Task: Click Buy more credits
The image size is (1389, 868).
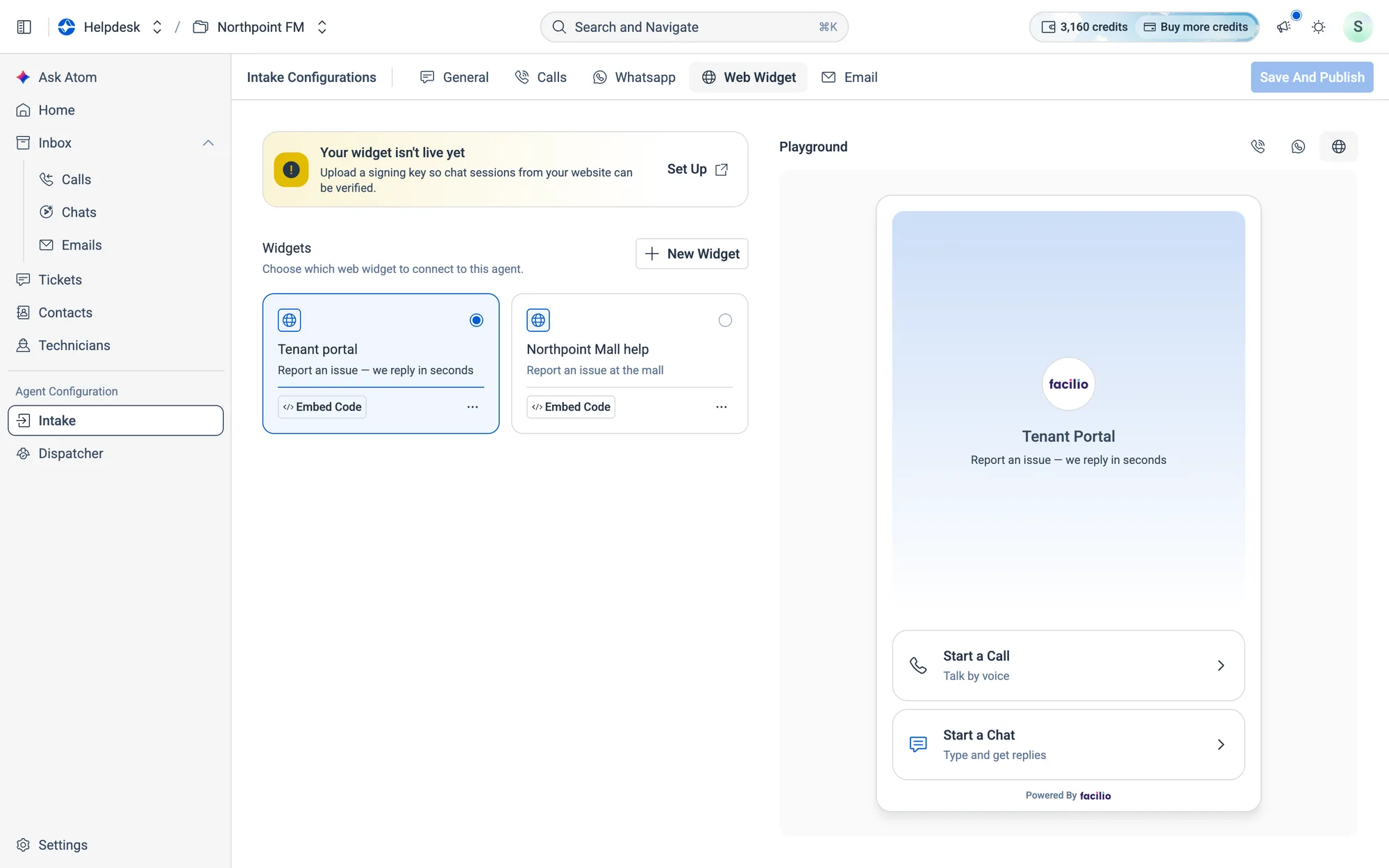Action: pyautogui.click(x=1196, y=27)
